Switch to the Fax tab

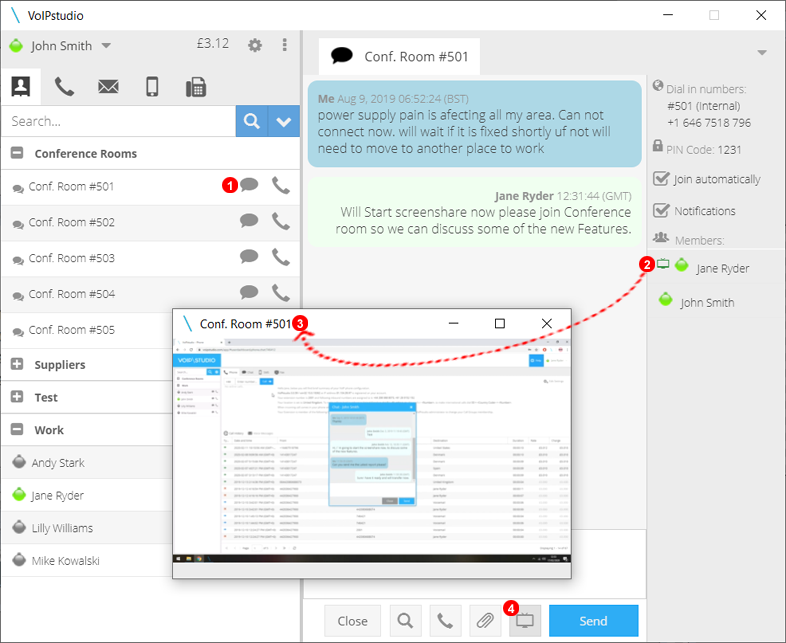(x=195, y=87)
